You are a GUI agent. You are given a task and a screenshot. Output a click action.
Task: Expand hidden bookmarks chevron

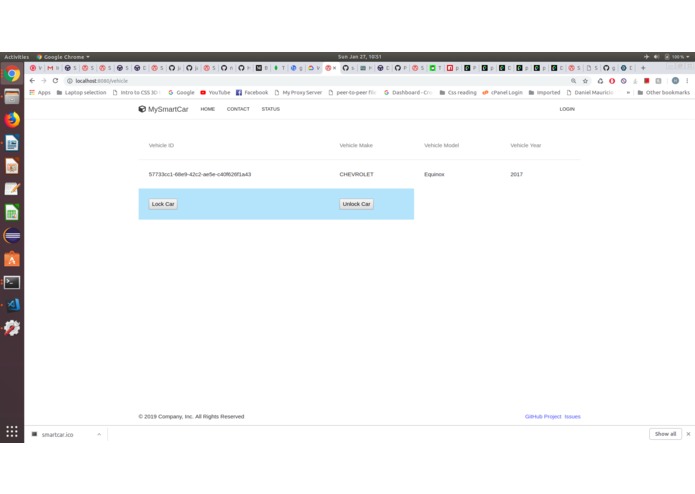[628, 93]
